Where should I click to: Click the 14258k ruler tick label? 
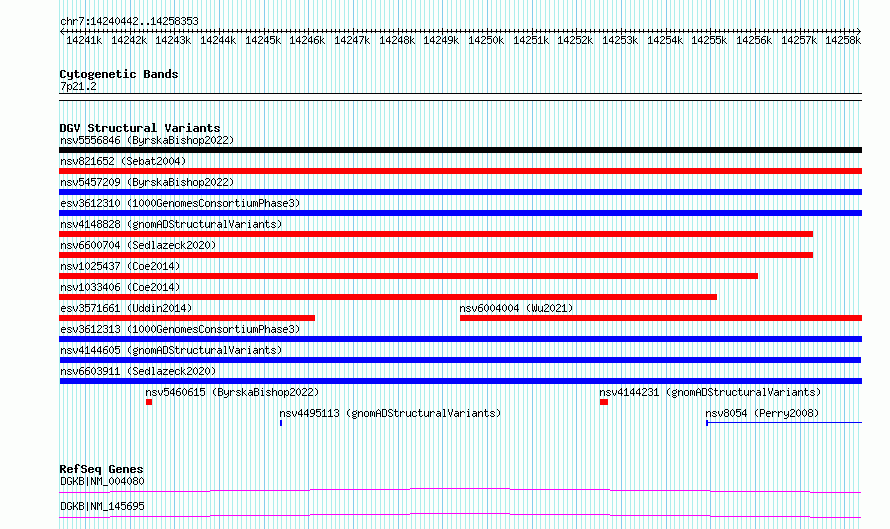click(x=843, y=40)
